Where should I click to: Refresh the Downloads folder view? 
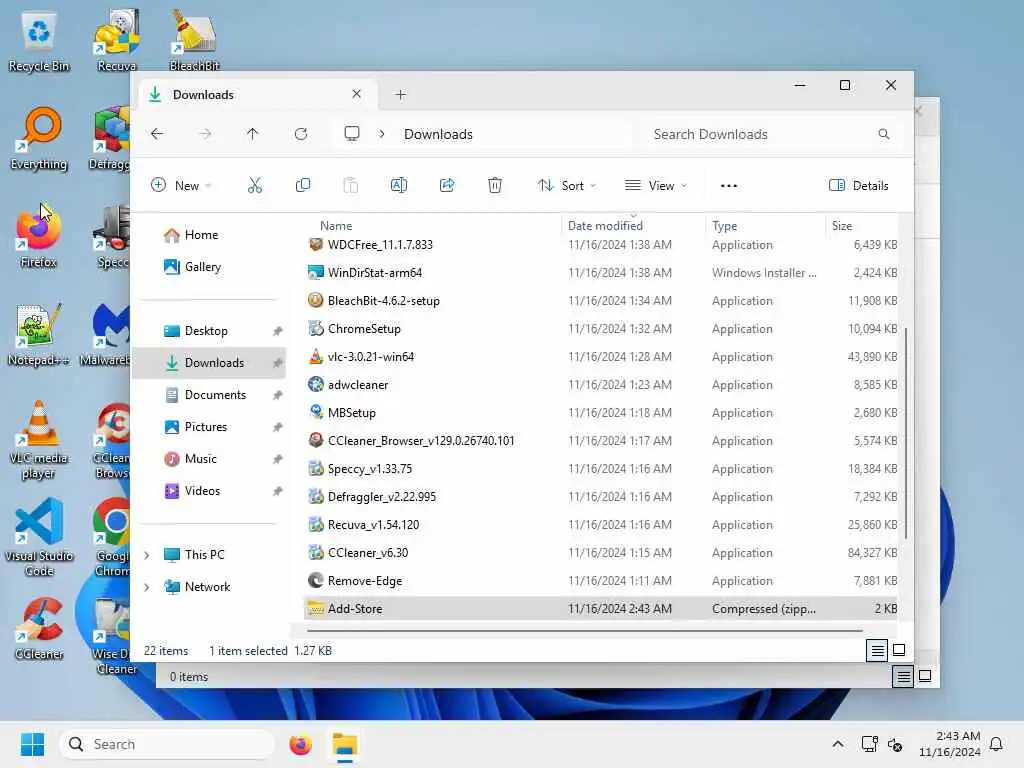tap(301, 134)
